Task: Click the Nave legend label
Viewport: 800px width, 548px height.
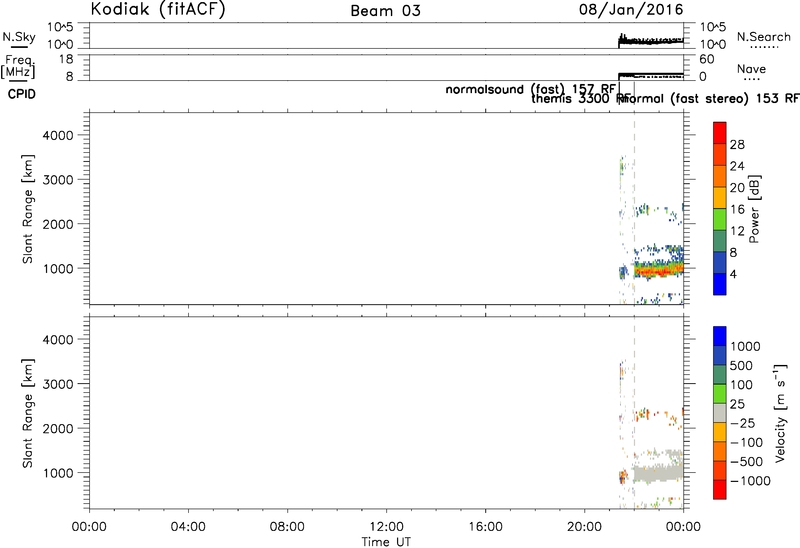Action: [x=751, y=69]
